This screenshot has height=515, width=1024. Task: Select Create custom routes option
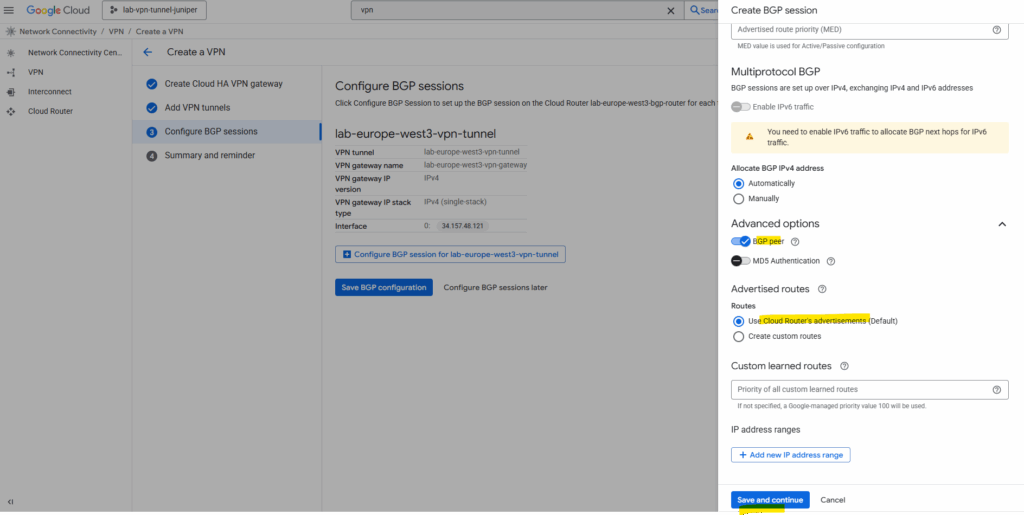pos(739,337)
